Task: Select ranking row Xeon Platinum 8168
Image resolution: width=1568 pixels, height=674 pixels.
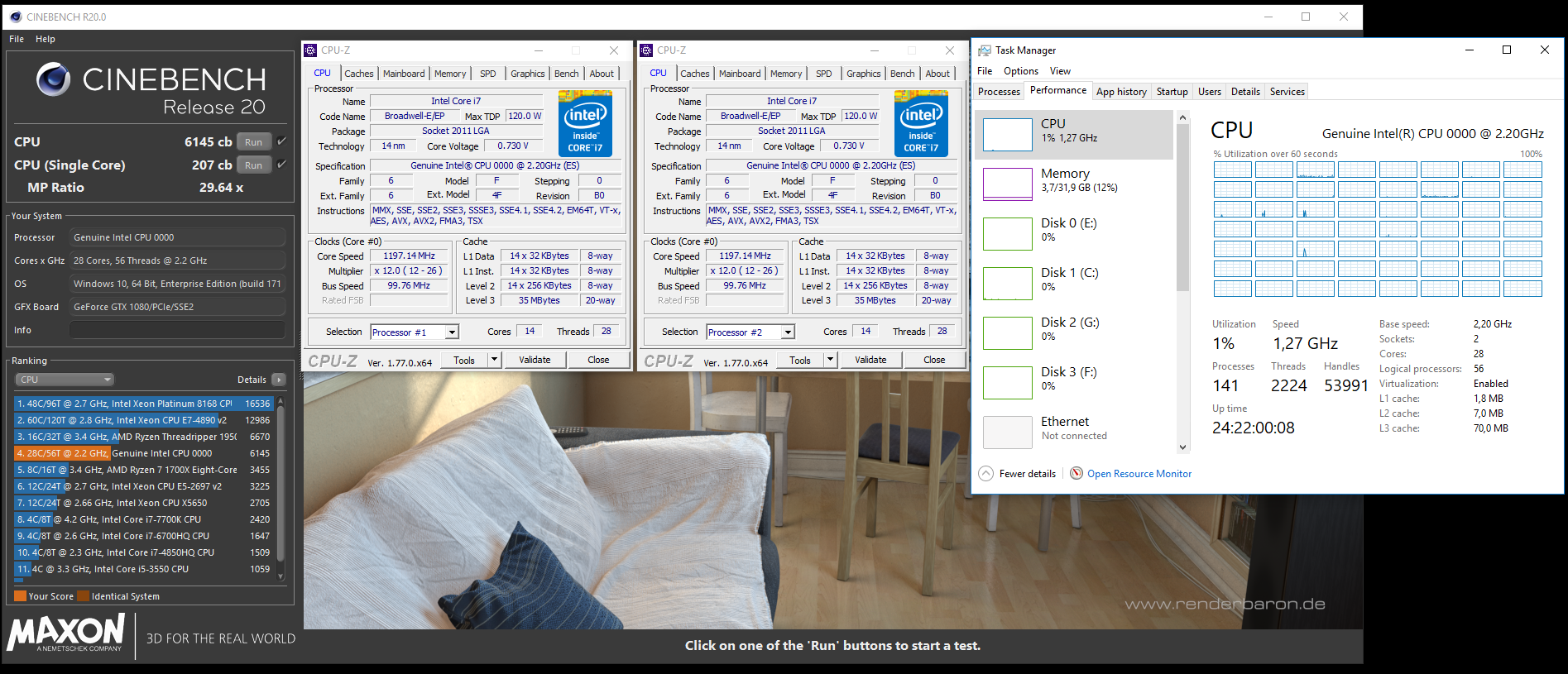Action: coord(144,404)
